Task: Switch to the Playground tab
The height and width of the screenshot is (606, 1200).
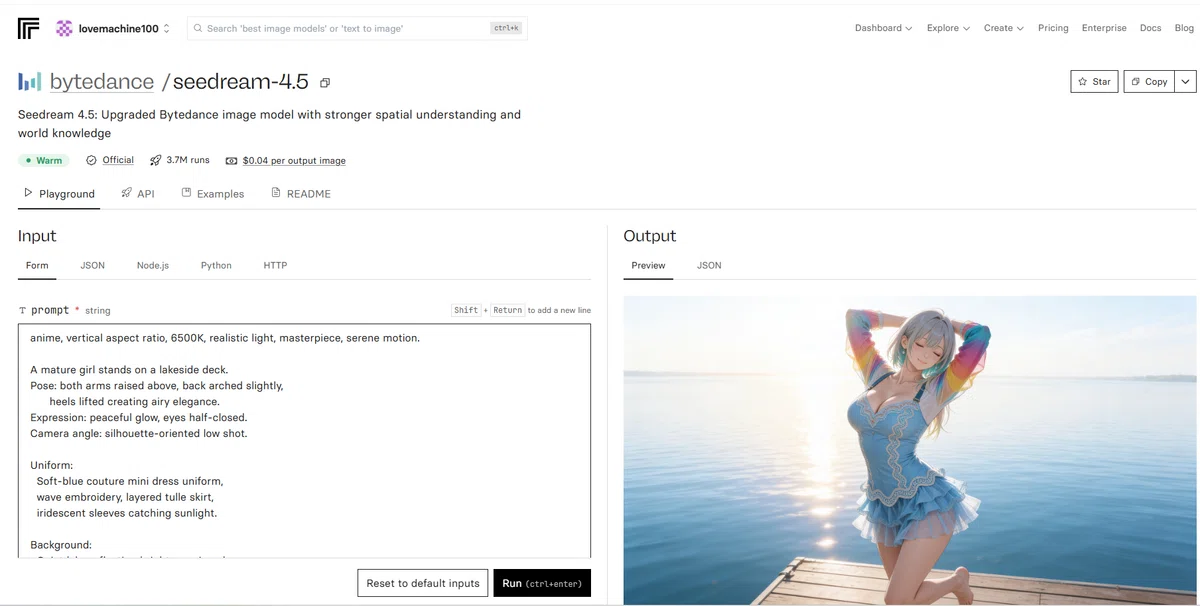Action: pyautogui.click(x=59, y=194)
